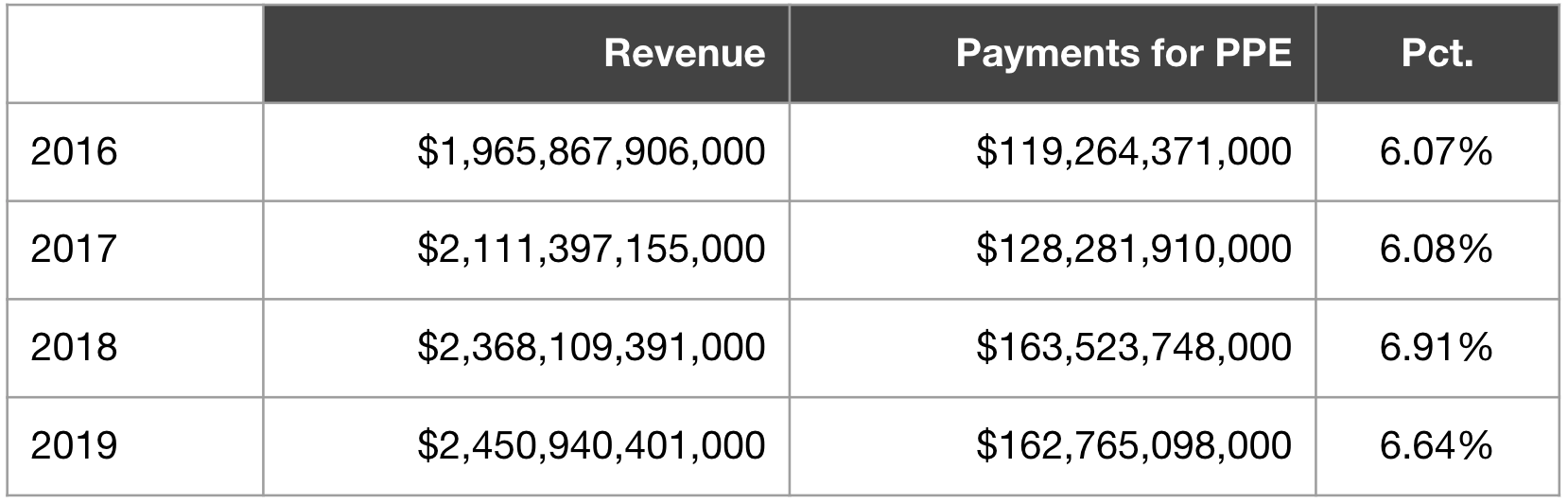Click the Pct. column header
The height and width of the screenshot is (503, 1568).
tap(1437, 53)
